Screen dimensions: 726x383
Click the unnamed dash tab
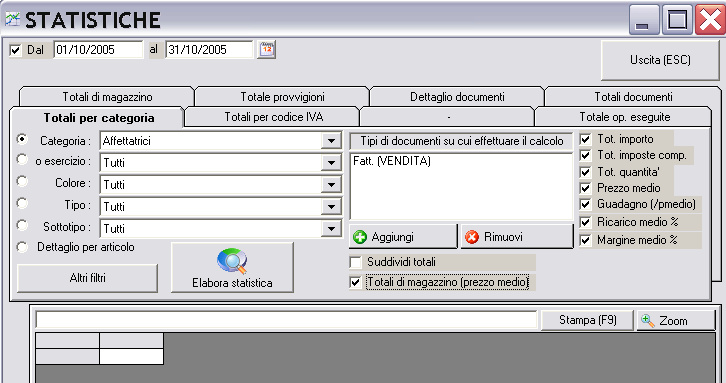(448, 117)
